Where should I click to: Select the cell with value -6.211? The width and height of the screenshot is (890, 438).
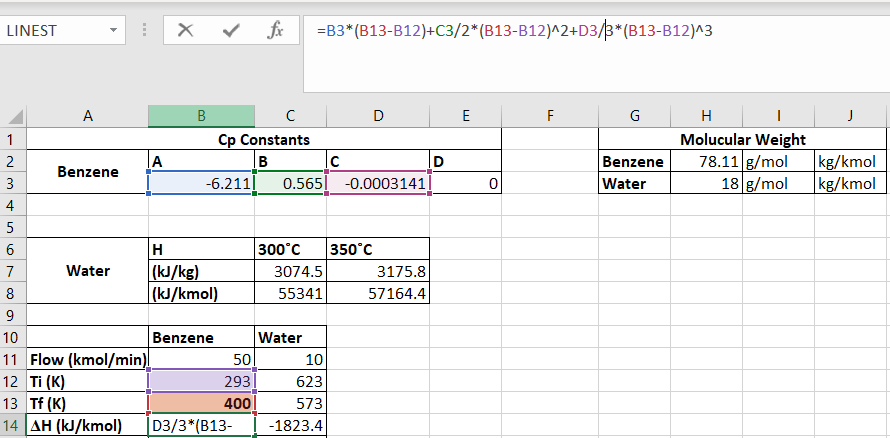(x=201, y=183)
